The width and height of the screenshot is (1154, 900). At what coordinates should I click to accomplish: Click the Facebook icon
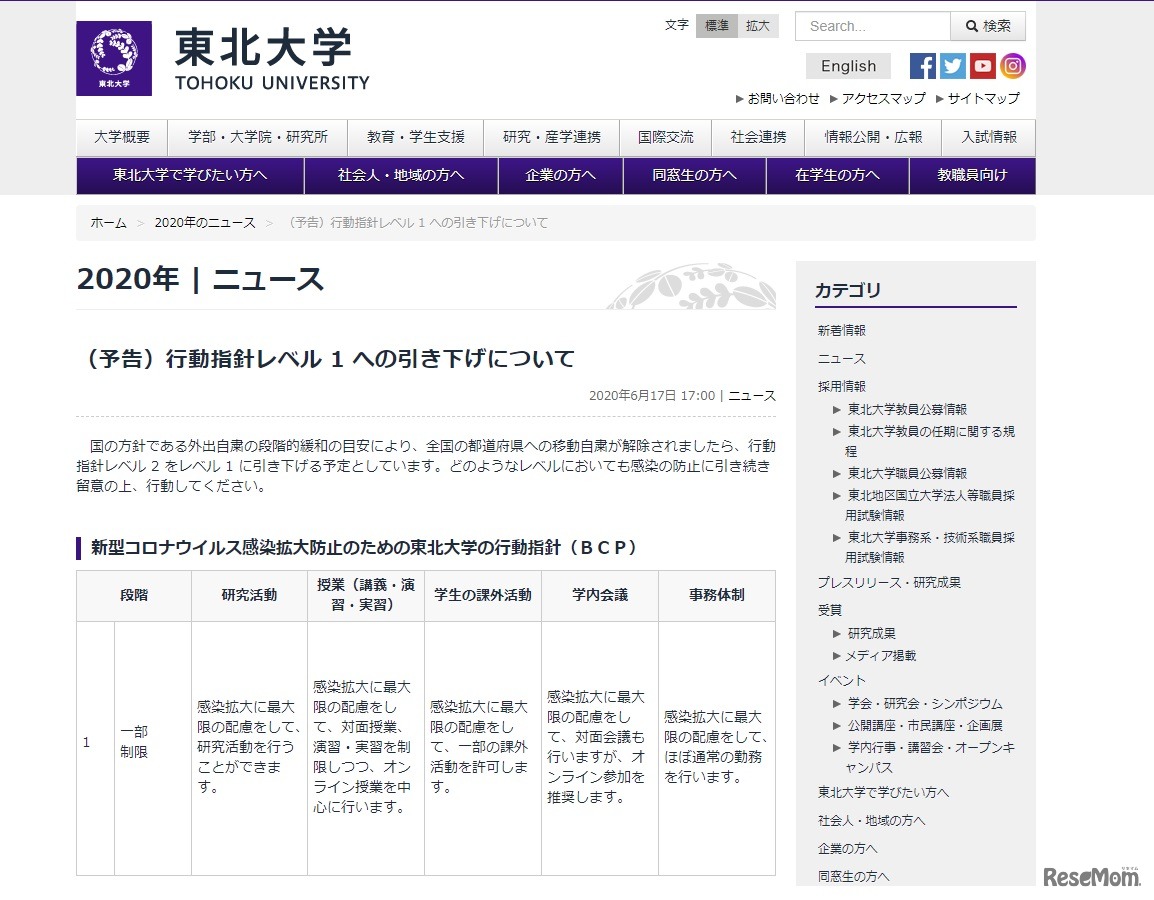click(921, 65)
